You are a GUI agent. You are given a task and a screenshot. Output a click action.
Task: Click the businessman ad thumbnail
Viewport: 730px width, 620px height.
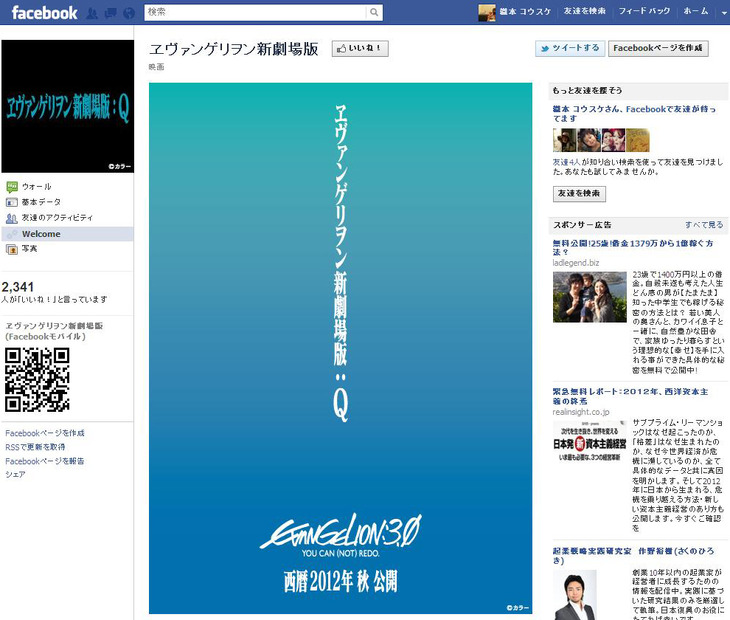tap(575, 595)
